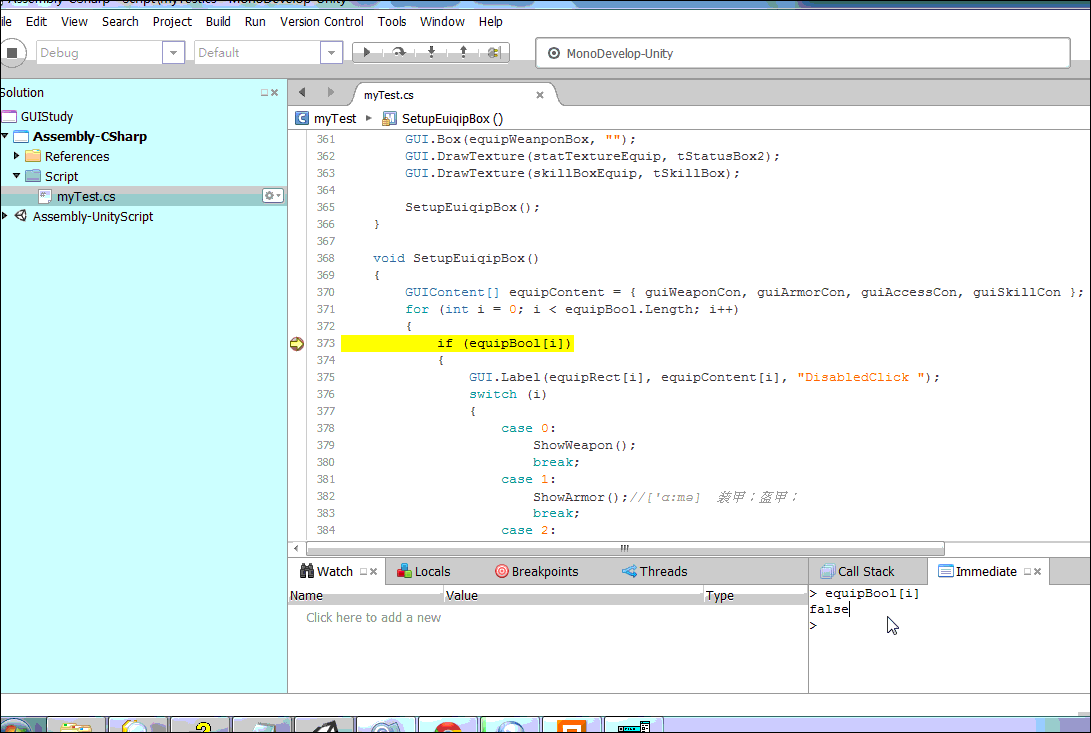The height and width of the screenshot is (733, 1091).
Task: Step into the current call
Action: tap(431, 52)
